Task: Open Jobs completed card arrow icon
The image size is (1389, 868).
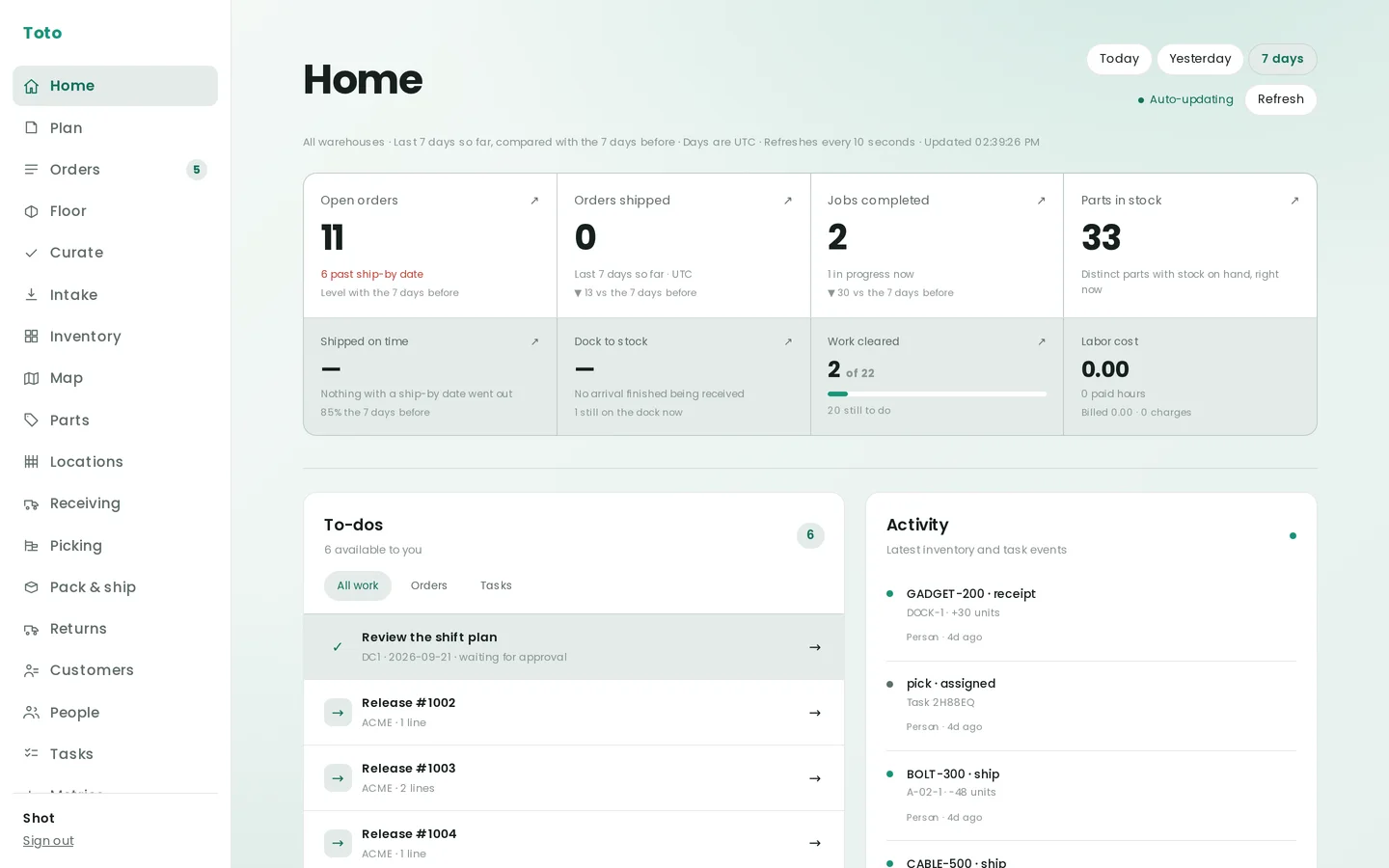Action: pos(1041,201)
